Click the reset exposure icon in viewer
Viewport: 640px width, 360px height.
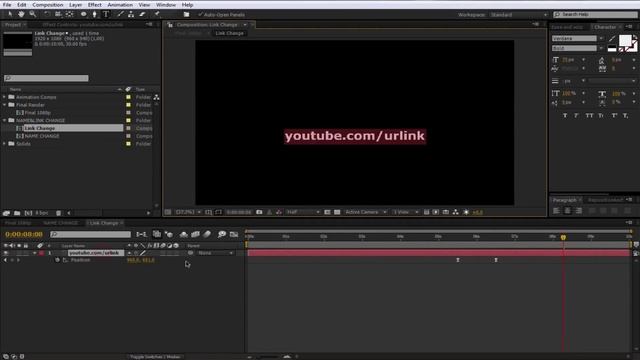click(466, 212)
